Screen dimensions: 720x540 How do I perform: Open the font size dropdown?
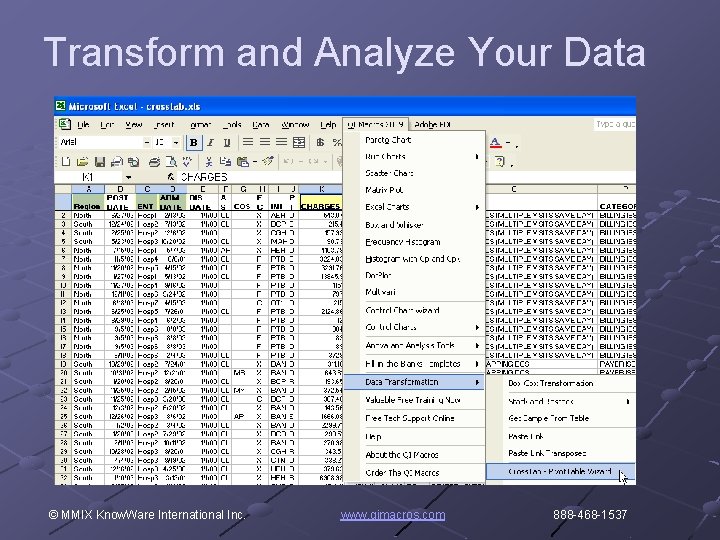176,143
